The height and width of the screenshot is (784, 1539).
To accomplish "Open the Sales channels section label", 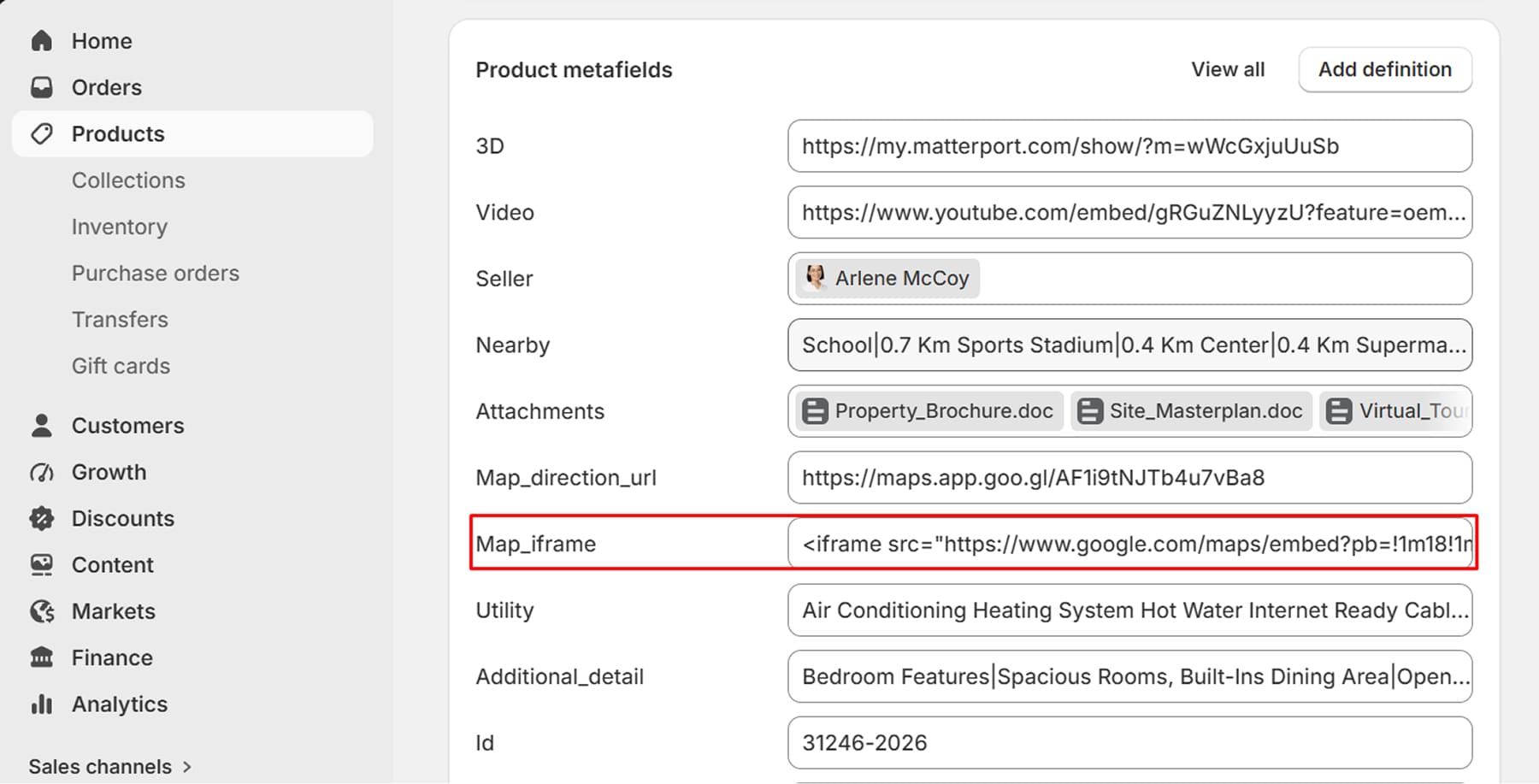I will point(100,767).
